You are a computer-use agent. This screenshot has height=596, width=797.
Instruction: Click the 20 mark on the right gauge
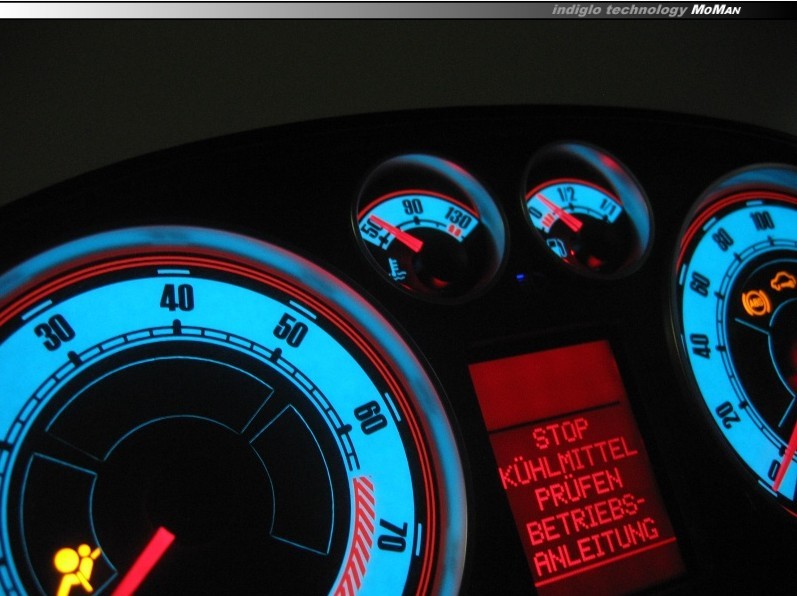tap(730, 415)
